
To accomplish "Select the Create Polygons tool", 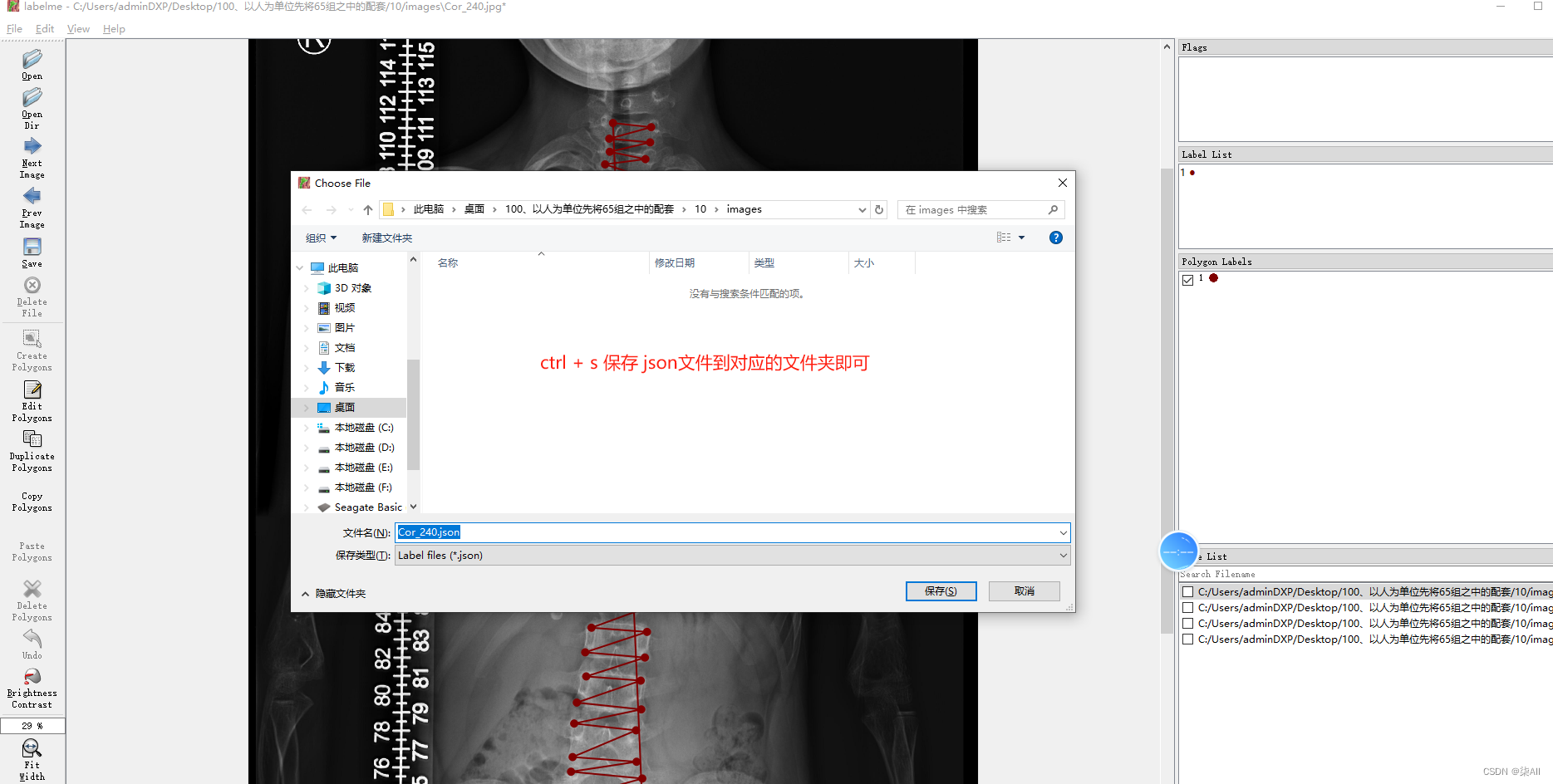I will 32,339.
